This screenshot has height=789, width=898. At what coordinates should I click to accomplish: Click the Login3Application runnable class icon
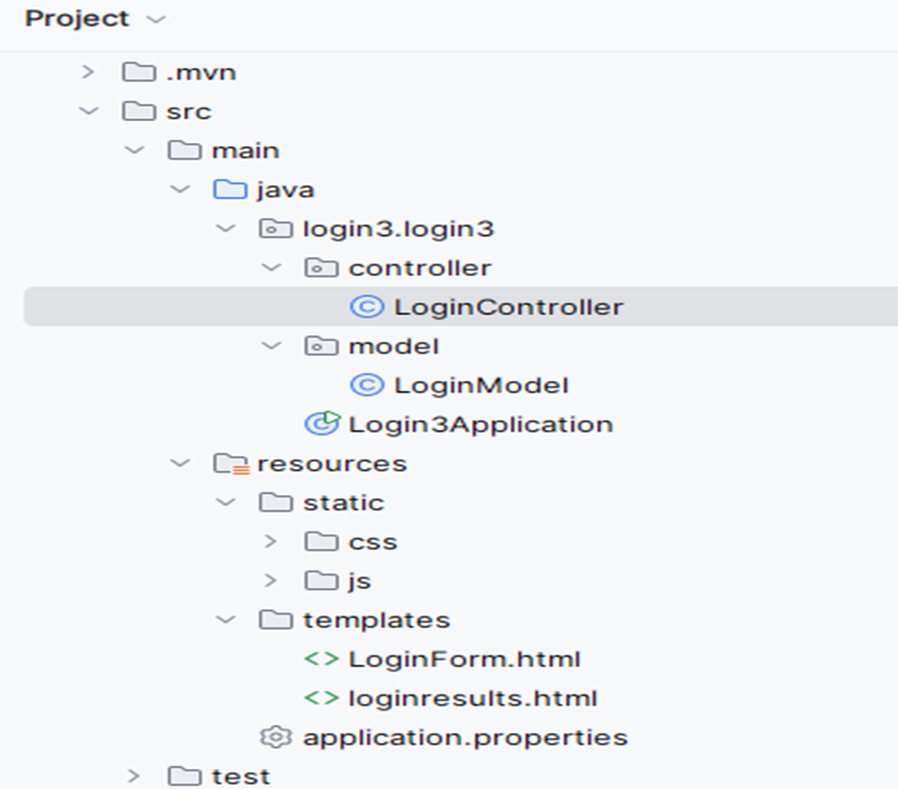321,424
